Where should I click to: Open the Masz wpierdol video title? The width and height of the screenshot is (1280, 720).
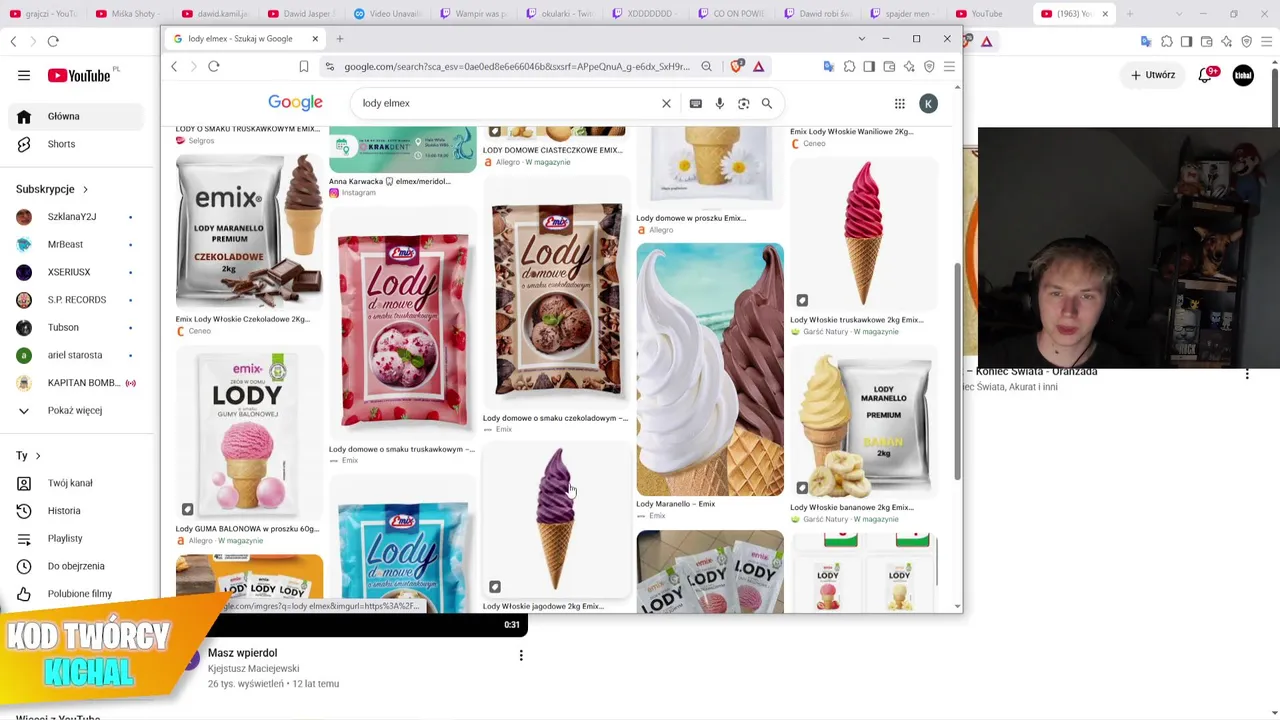point(242,653)
